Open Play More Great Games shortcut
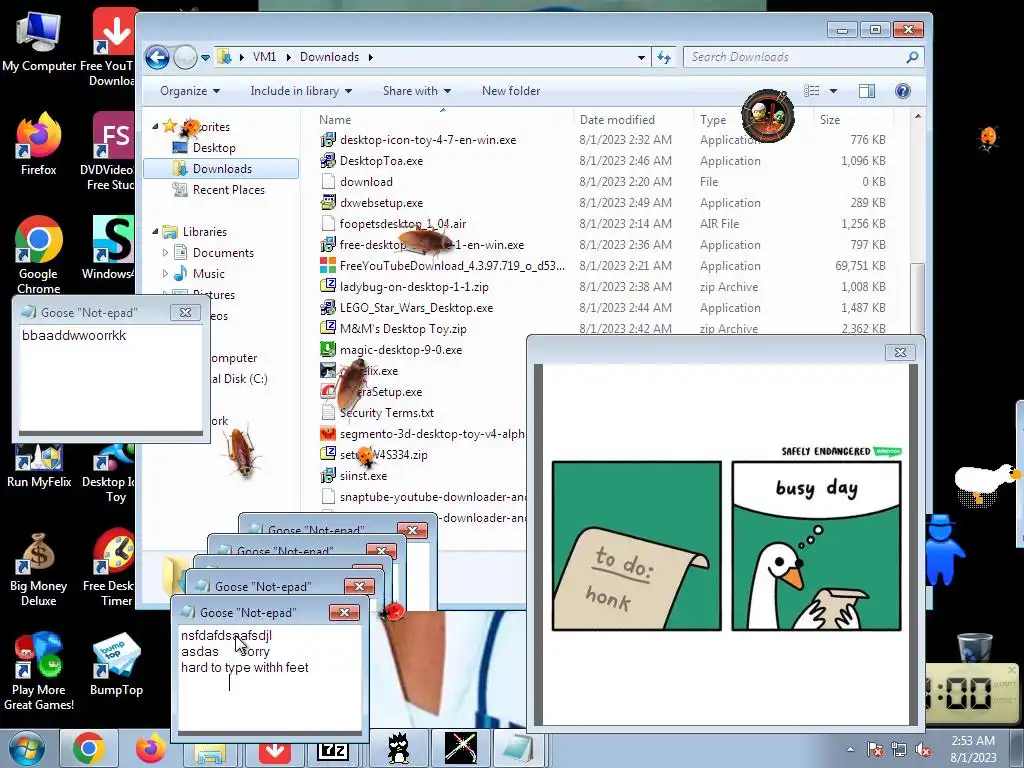Screen dimensions: 1024x768 point(39,671)
